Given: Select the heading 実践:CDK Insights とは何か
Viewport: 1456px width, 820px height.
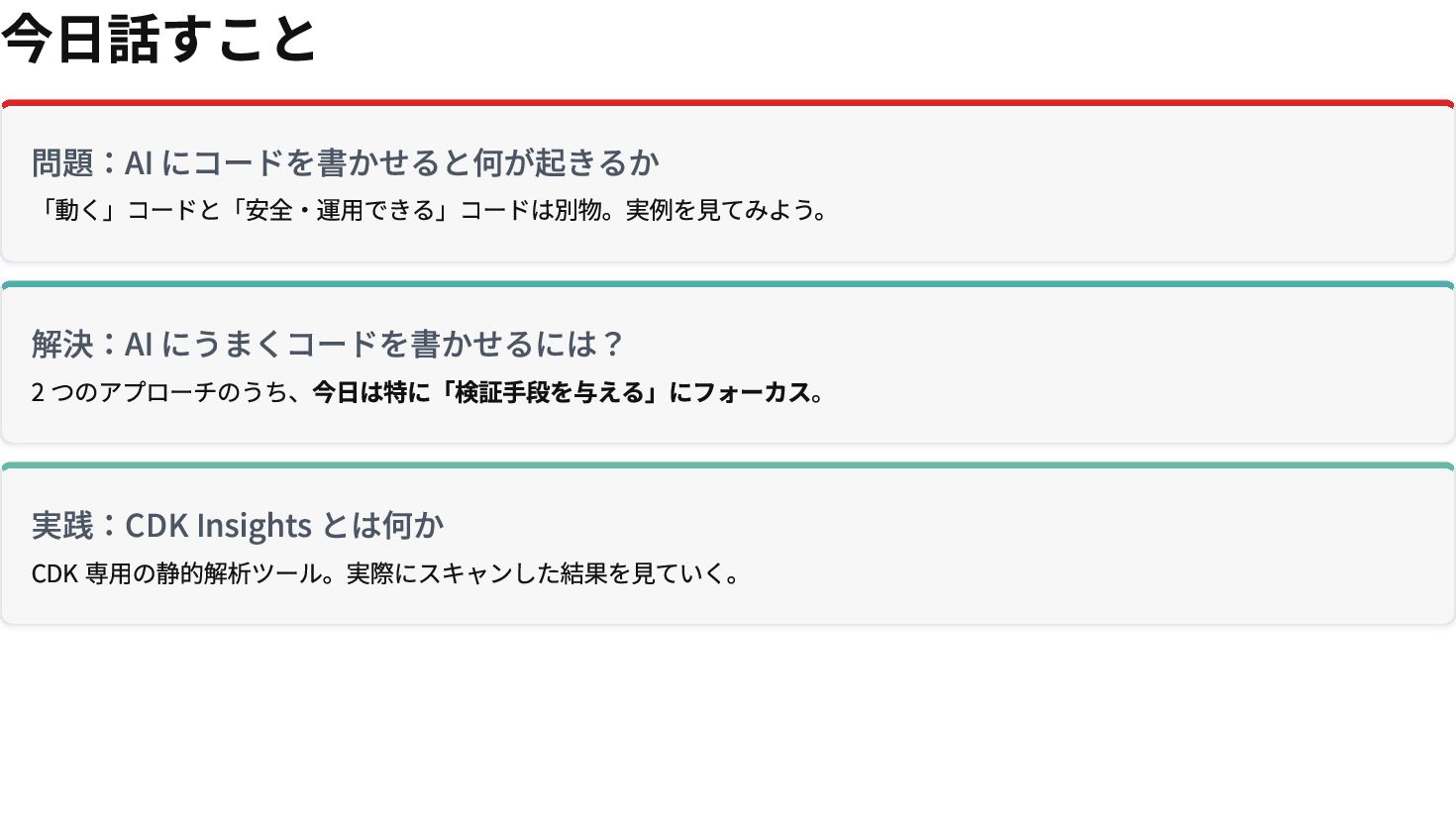Looking at the screenshot, I should coord(238,525).
